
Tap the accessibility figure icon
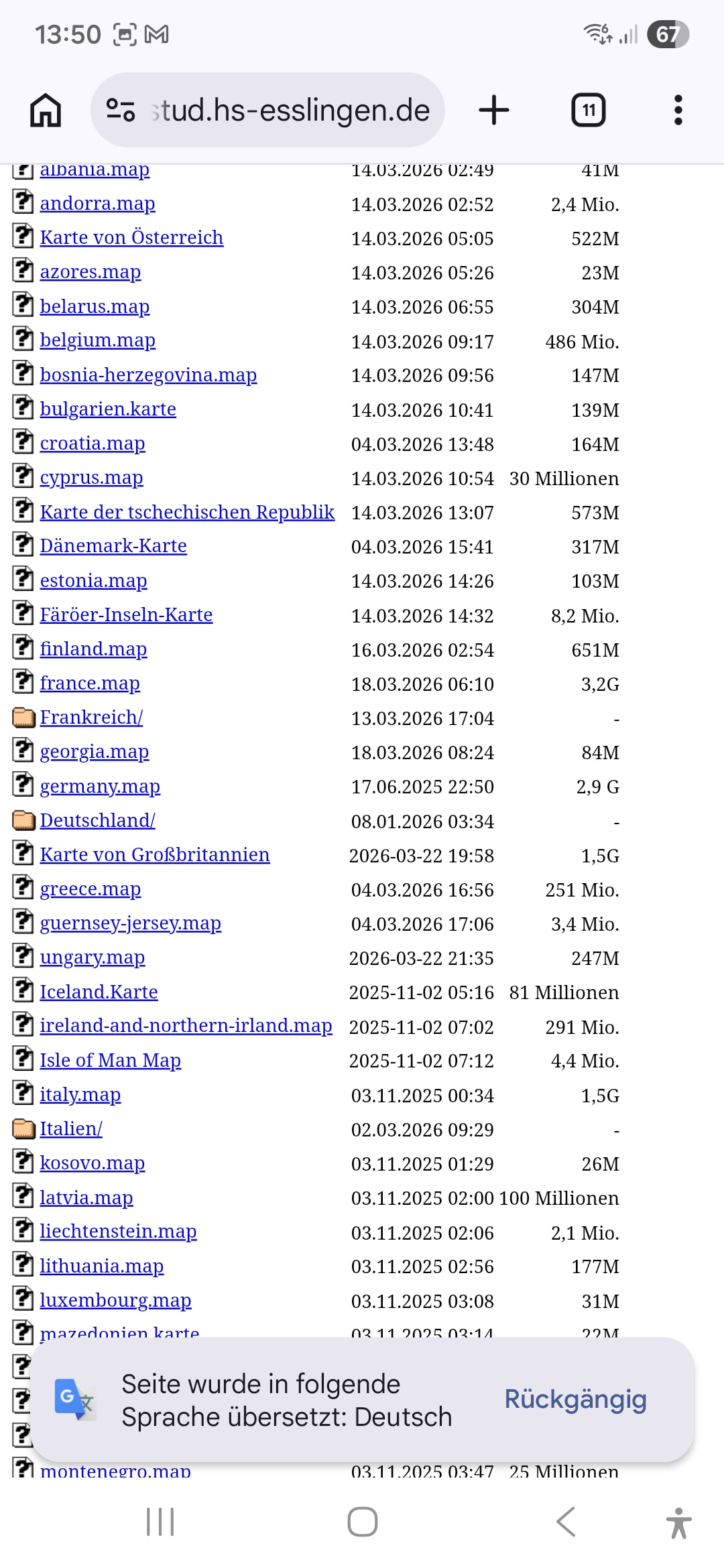678,1522
